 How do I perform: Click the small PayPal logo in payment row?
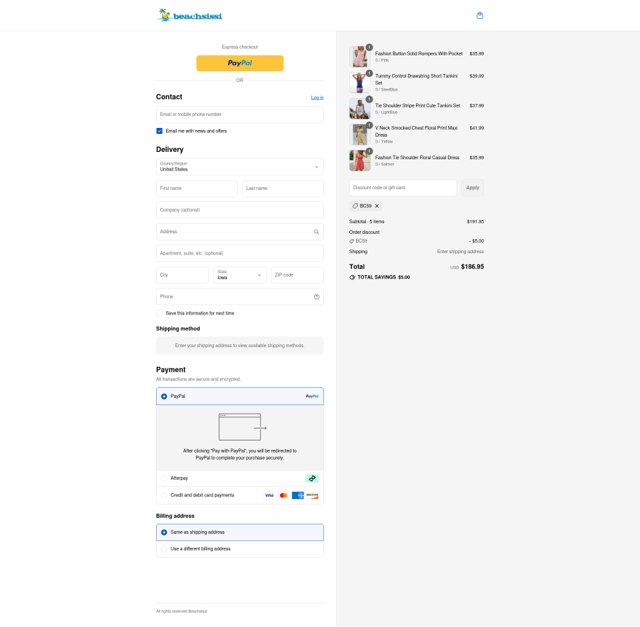tap(312, 396)
